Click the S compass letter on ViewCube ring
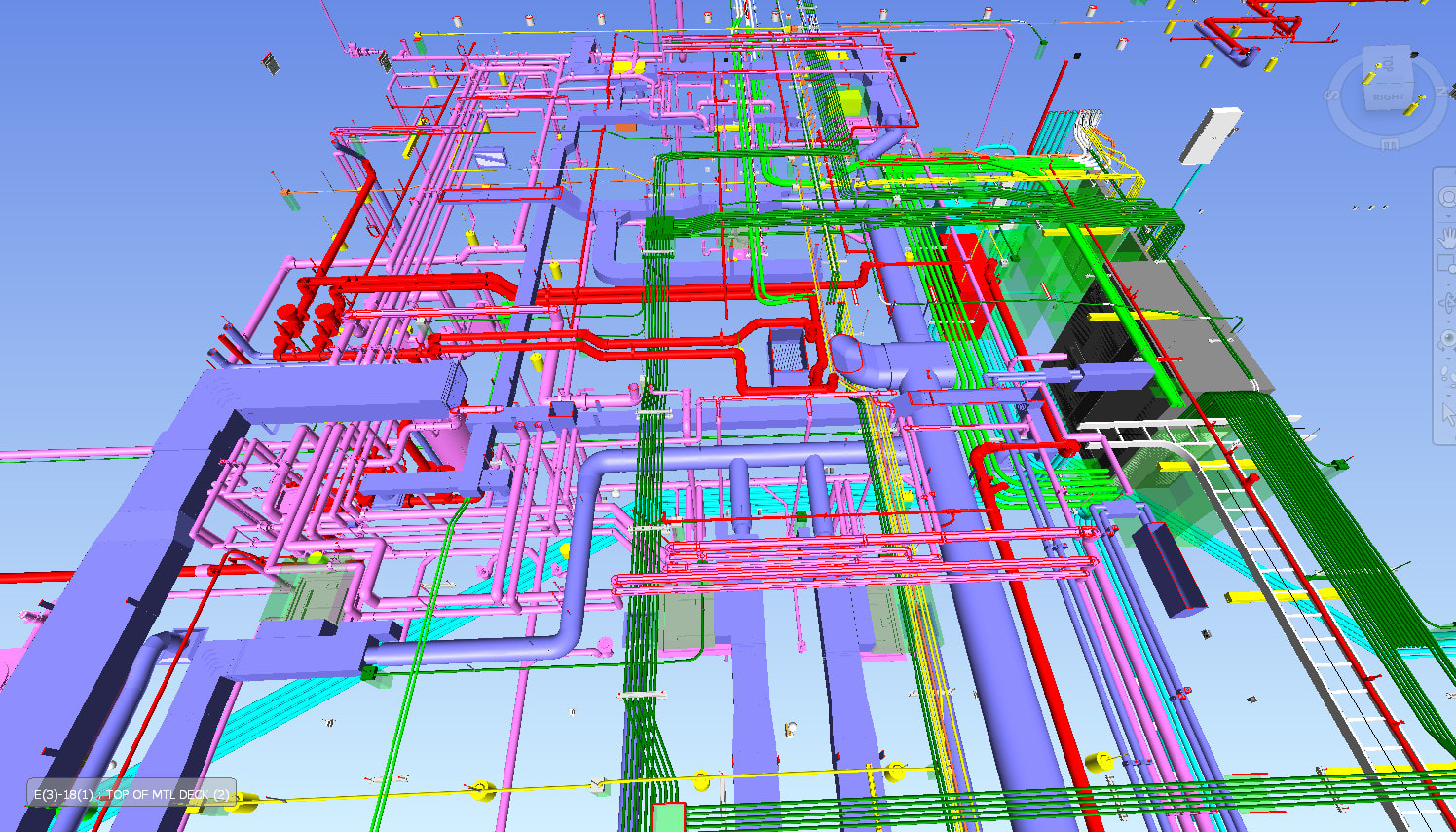 [x=1332, y=95]
